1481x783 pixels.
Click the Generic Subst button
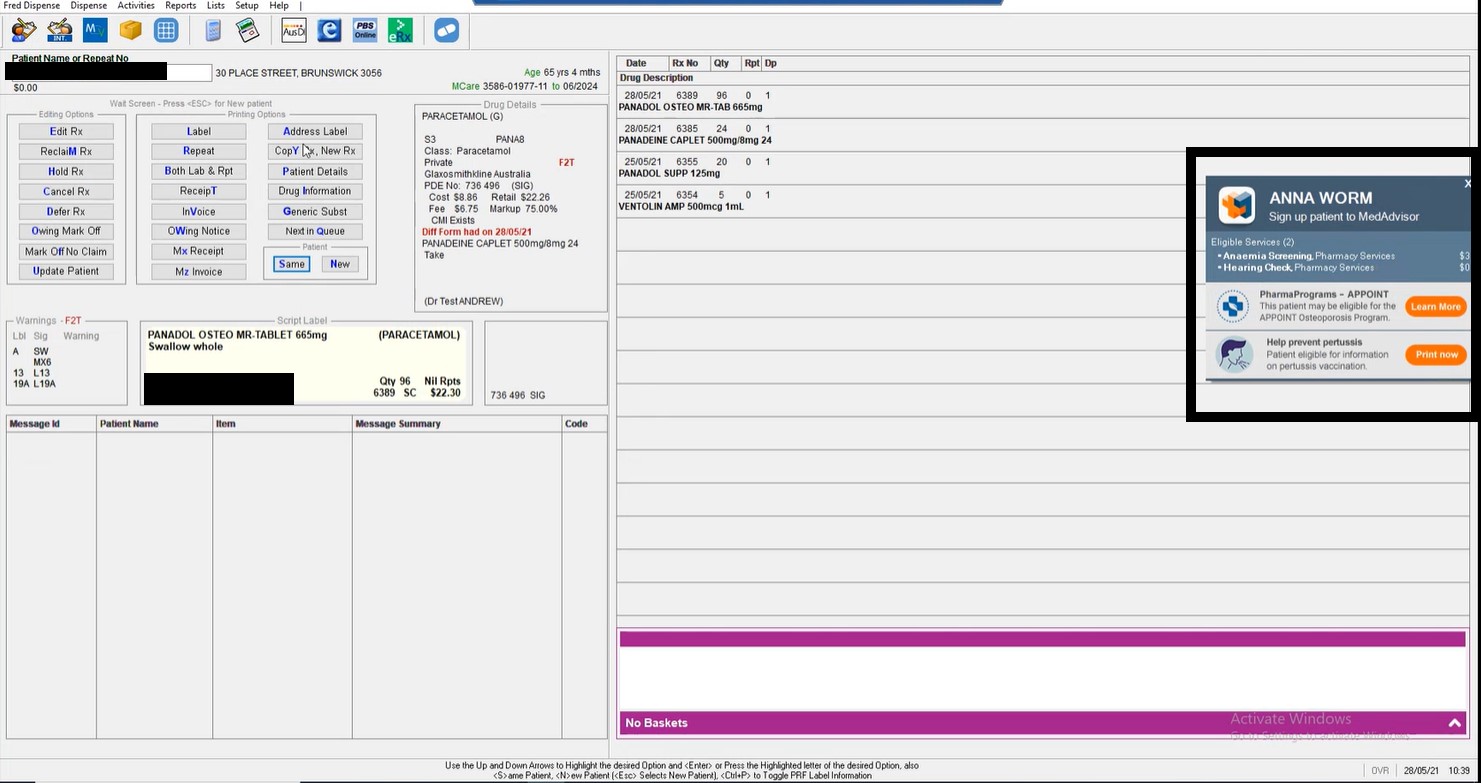315,211
